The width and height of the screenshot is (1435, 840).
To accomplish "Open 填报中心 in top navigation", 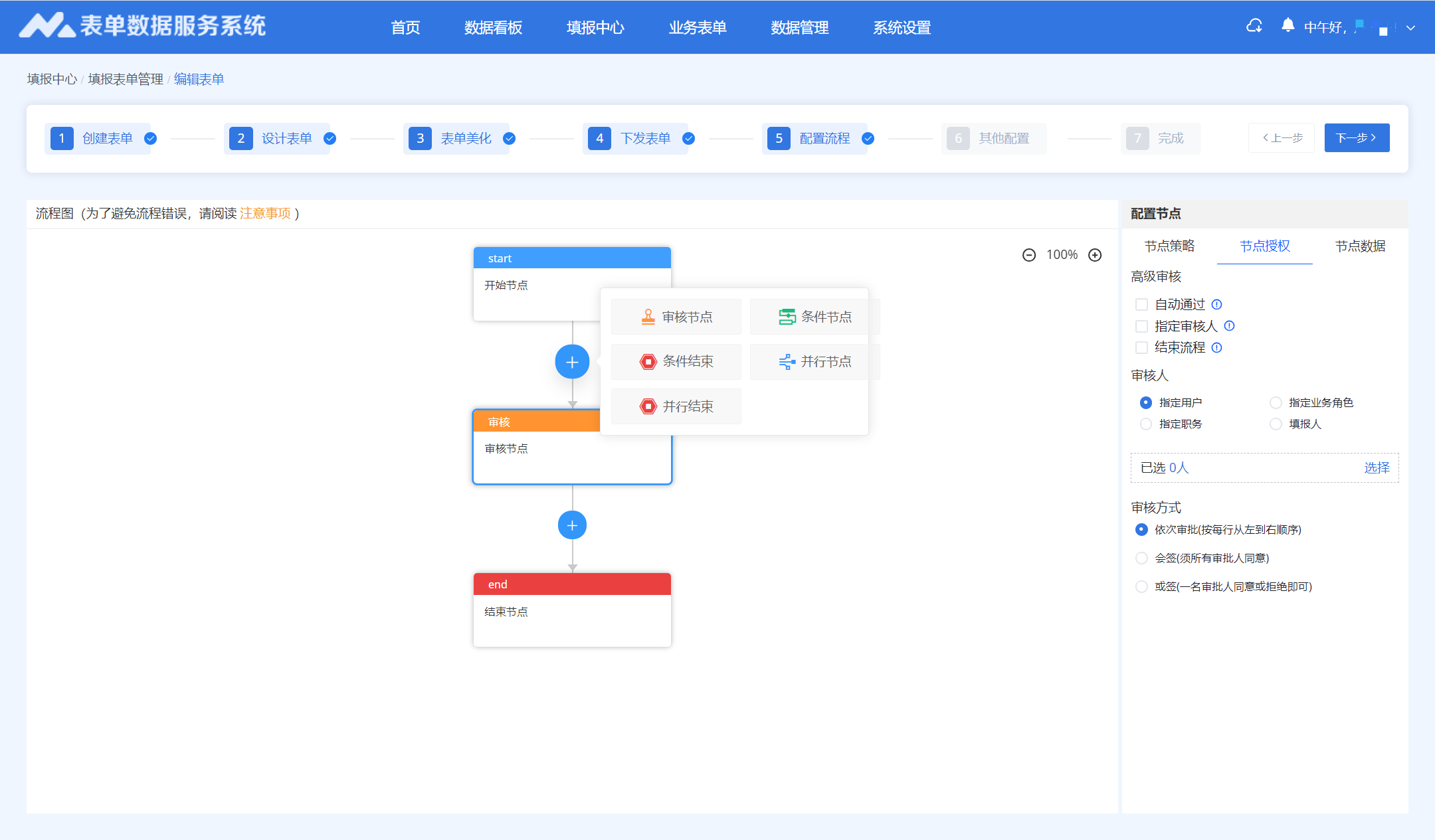I will pos(595,27).
